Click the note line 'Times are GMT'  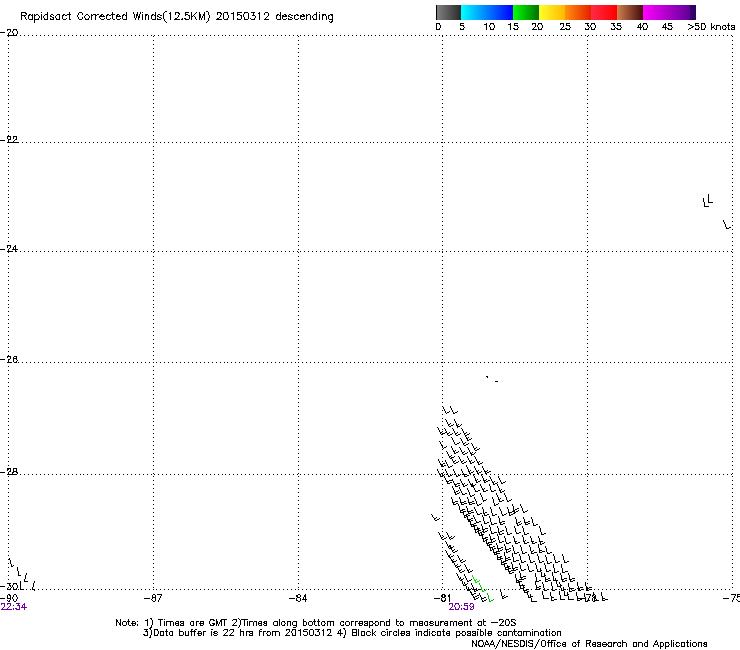pyautogui.click(x=193, y=623)
